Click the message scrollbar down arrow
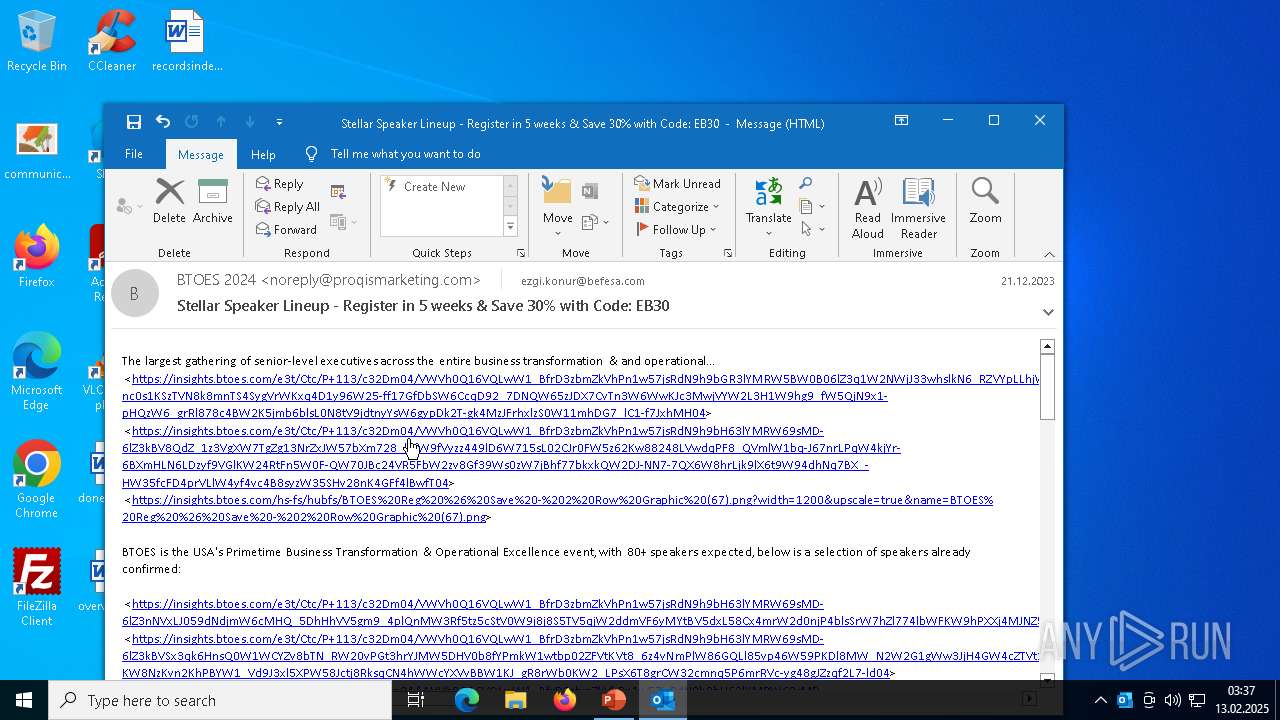Image resolution: width=1280 pixels, height=720 pixels. [1047, 680]
